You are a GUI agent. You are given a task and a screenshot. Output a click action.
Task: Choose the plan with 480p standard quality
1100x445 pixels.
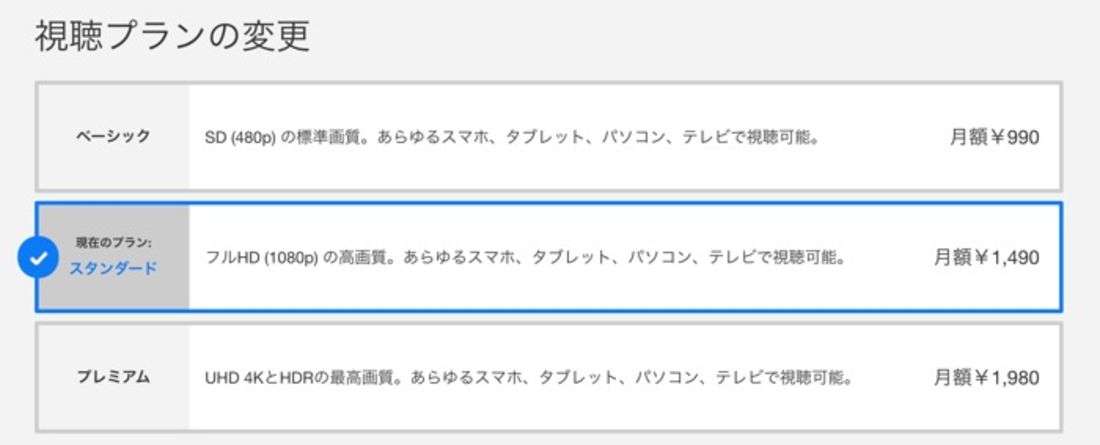tap(549, 136)
